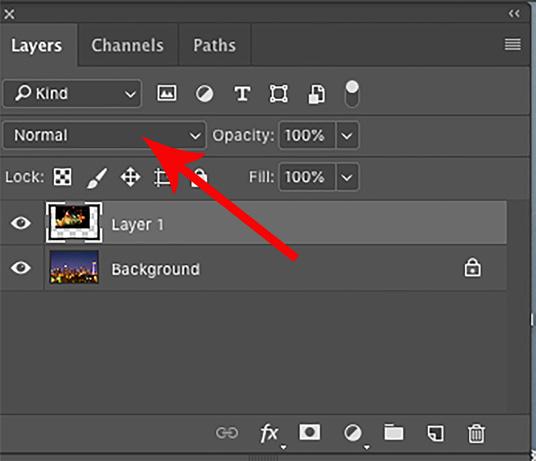The image size is (536, 461).
Task: Filter for adjustment layers icon
Action: (204, 94)
